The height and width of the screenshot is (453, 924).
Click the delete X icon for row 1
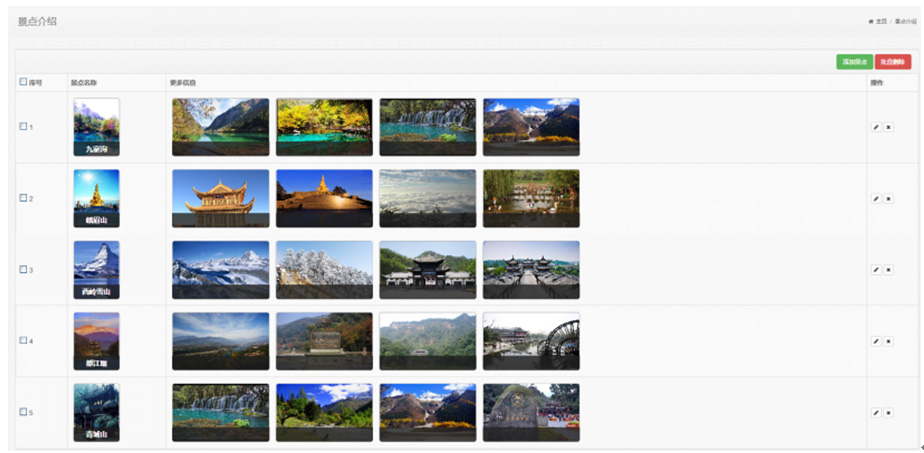[x=889, y=127]
